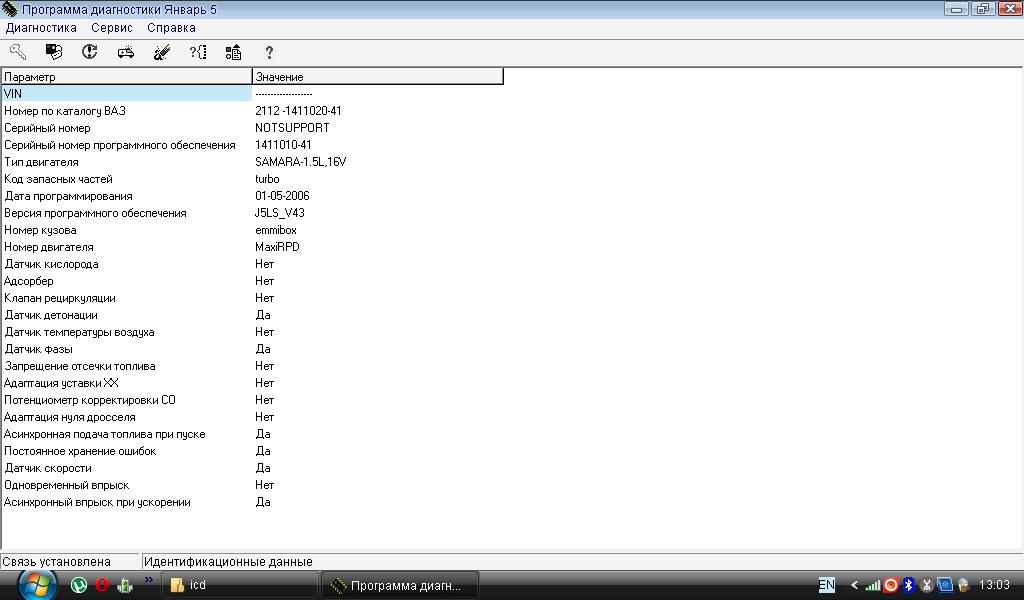
Task: Click Идентификационные данные in status bar
Action: point(228,561)
